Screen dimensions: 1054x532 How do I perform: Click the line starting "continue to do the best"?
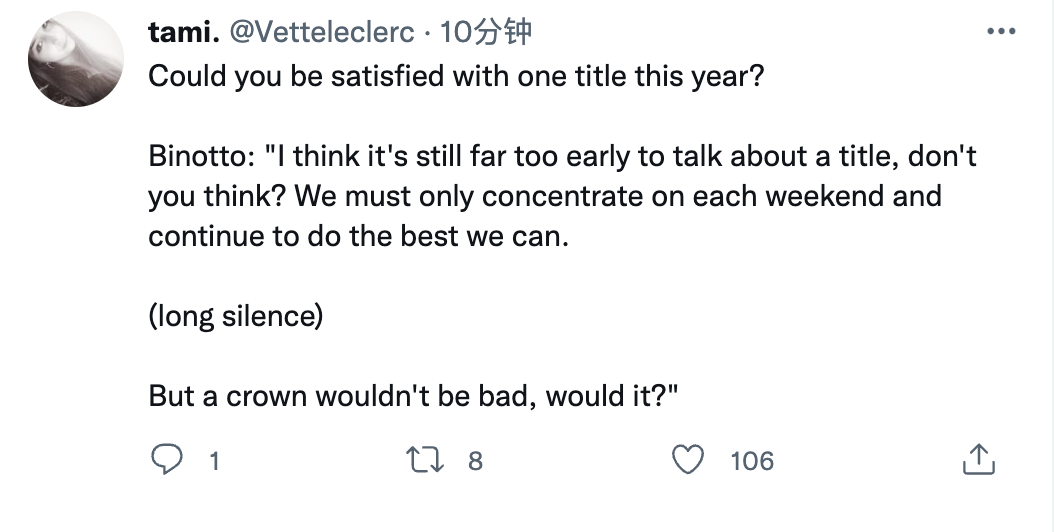coord(358,236)
